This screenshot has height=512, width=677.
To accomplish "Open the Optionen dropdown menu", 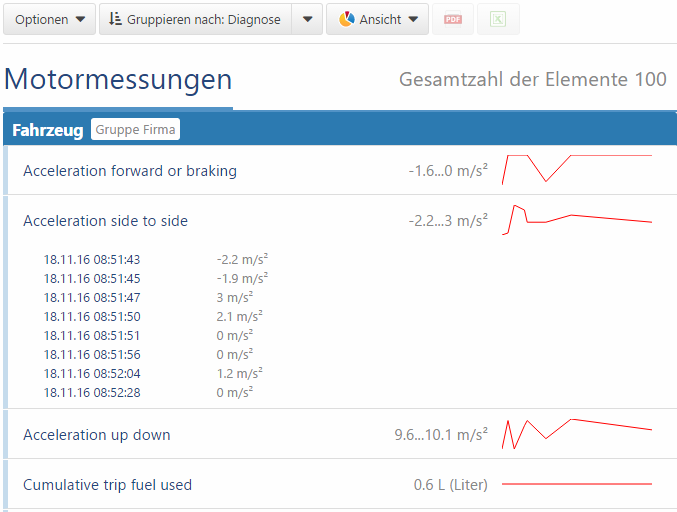I will tap(50, 19).
